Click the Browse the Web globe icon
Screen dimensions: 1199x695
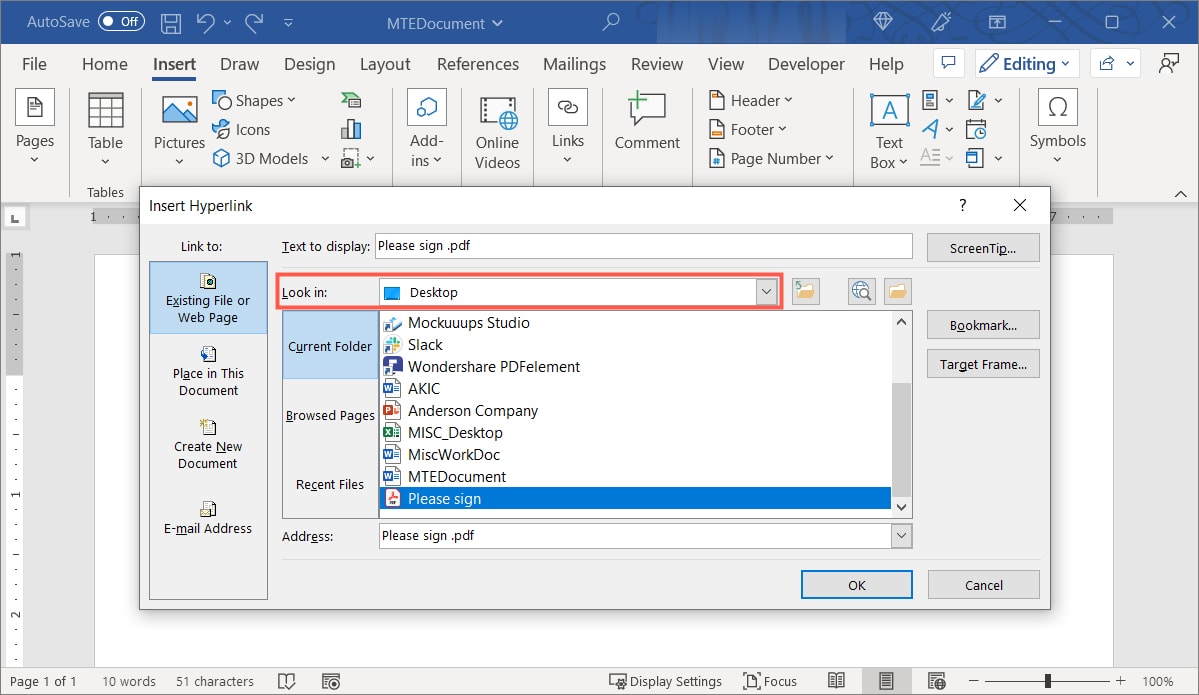click(861, 291)
